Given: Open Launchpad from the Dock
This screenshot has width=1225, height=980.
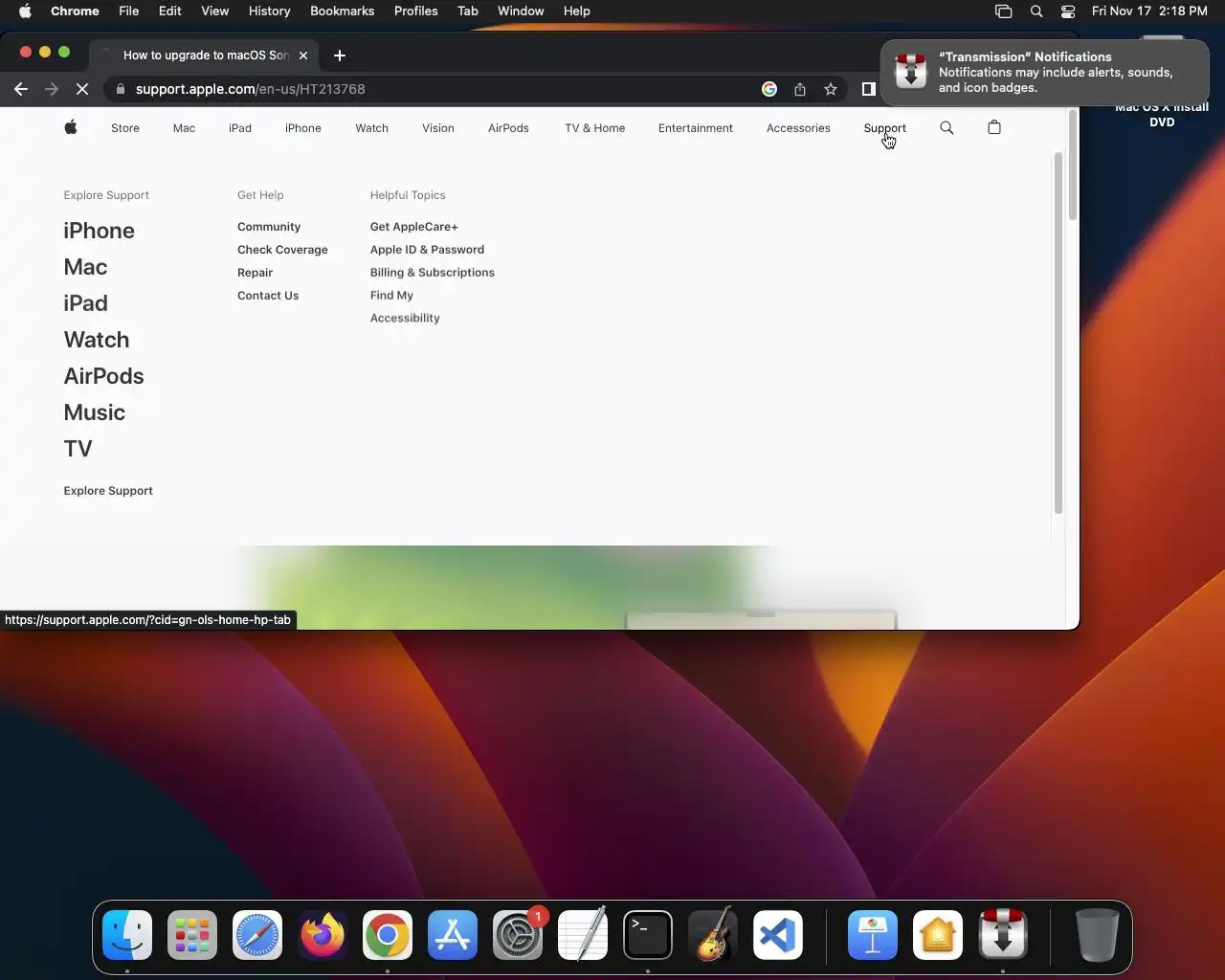Looking at the screenshot, I should [192, 935].
